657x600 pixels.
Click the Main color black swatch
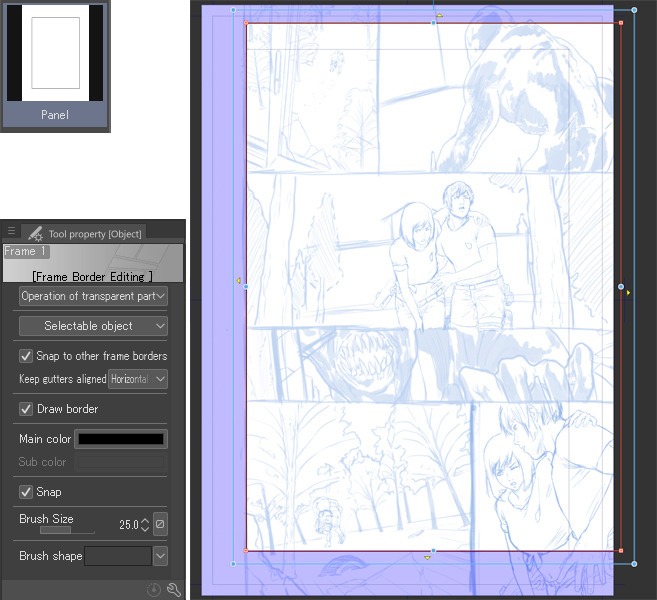(x=121, y=439)
